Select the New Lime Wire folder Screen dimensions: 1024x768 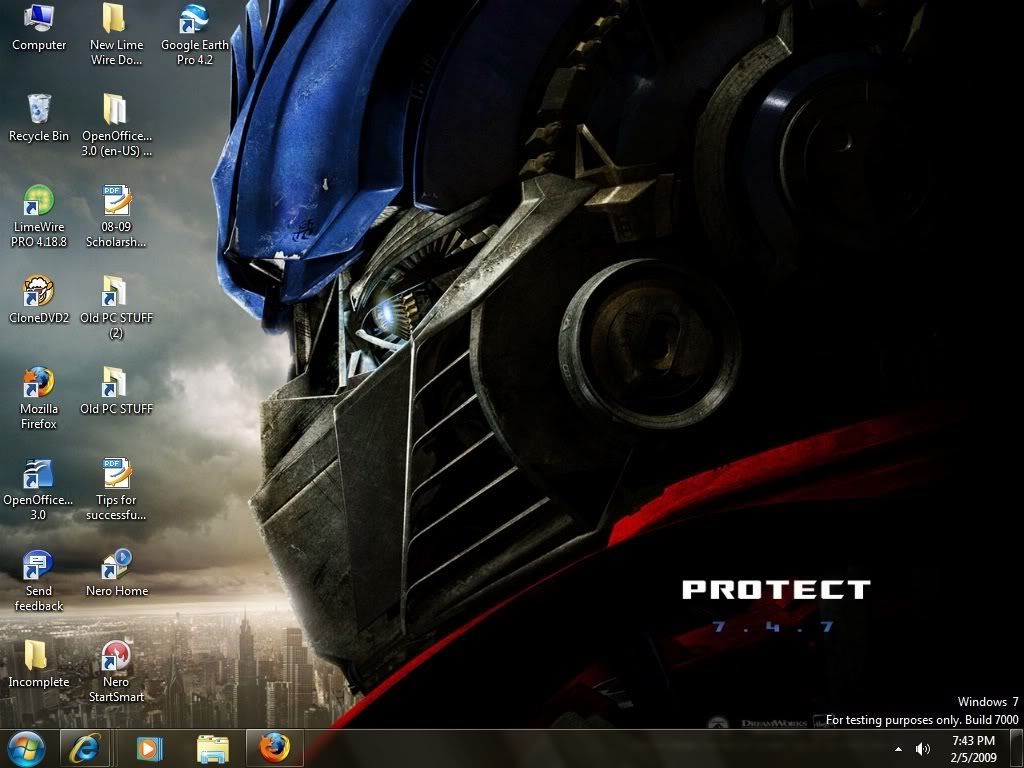coord(116,19)
